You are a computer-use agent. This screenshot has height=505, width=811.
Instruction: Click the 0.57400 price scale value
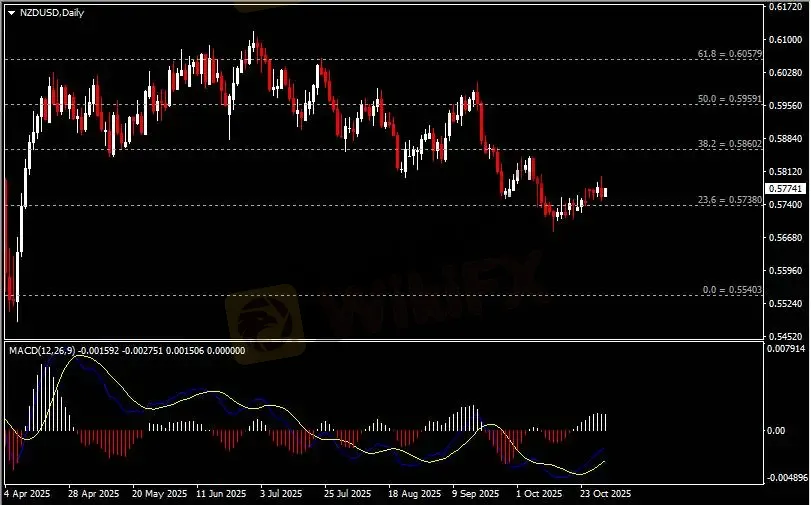(786, 205)
